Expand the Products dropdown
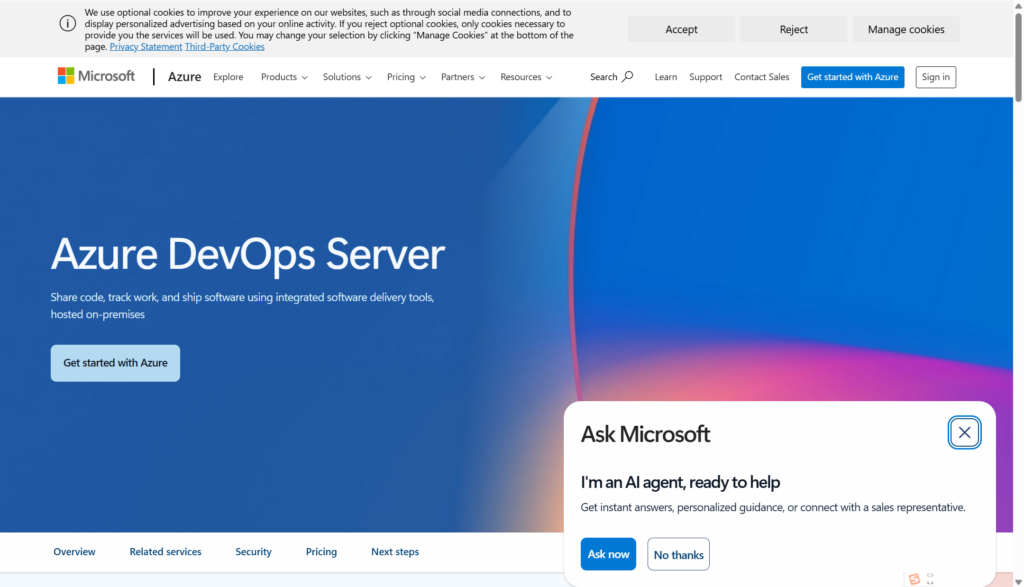Image resolution: width=1024 pixels, height=587 pixels. coord(284,77)
